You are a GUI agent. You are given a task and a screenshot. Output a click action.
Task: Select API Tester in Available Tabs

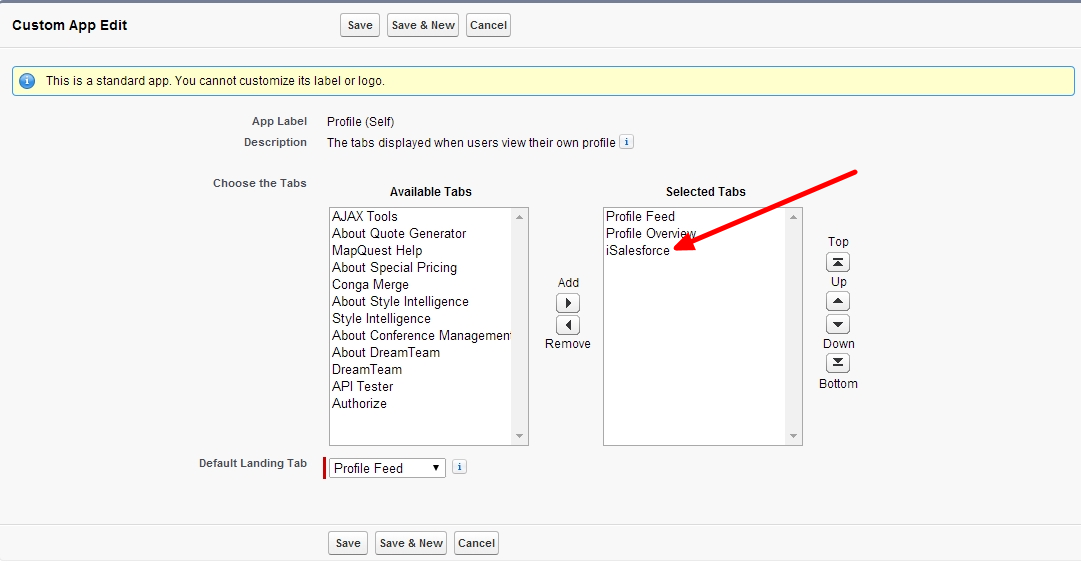click(421, 387)
